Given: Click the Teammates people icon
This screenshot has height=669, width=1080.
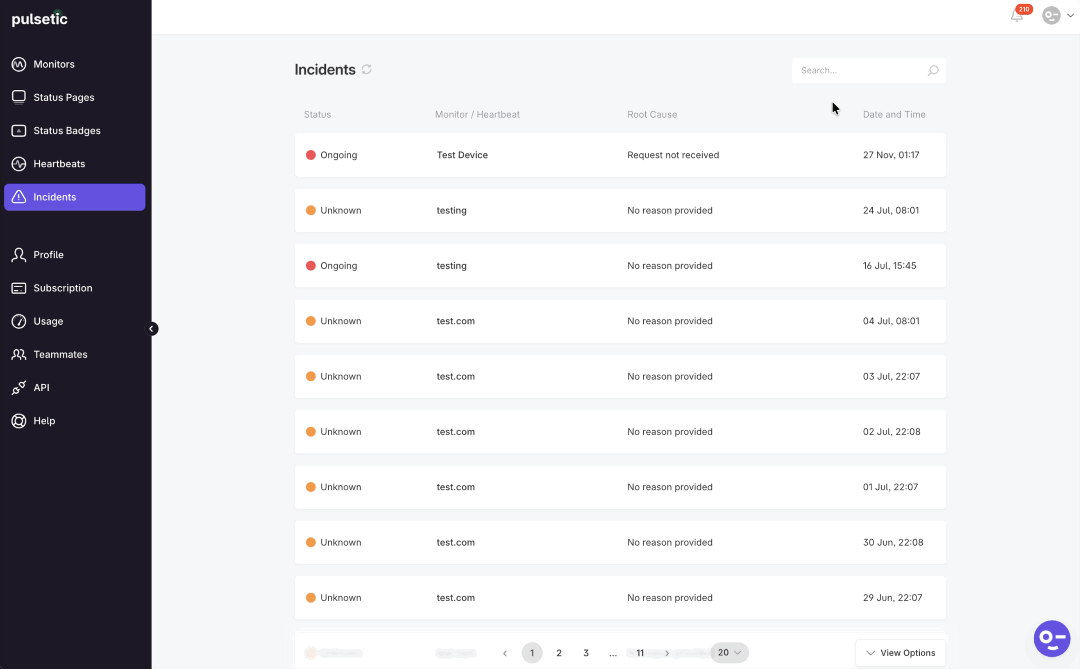Looking at the screenshot, I should 19,354.
